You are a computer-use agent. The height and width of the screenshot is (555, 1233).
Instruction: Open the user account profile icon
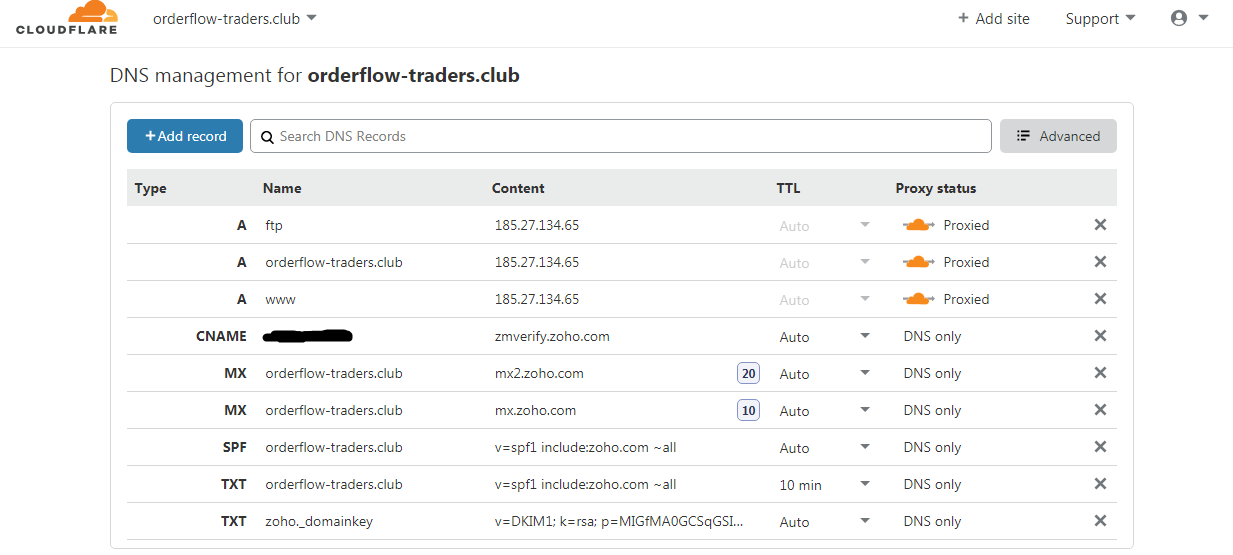1179,18
